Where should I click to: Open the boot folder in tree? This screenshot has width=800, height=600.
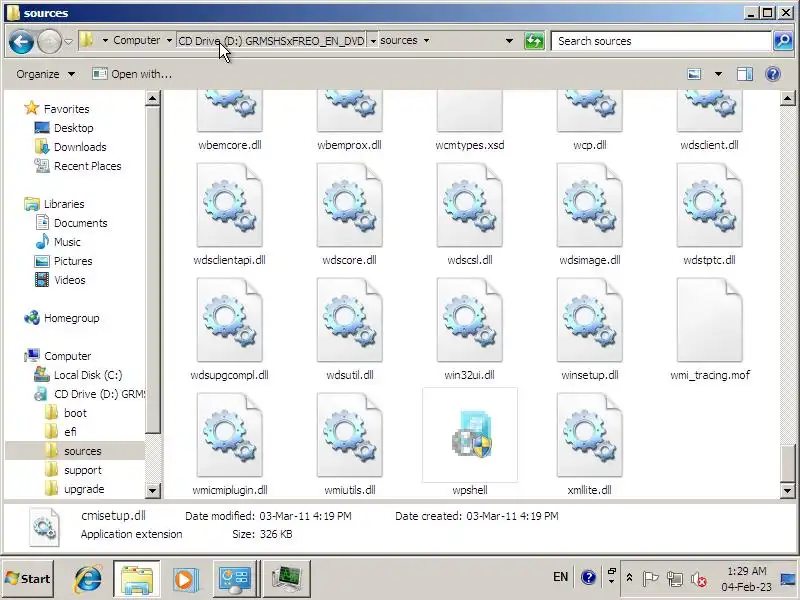coord(75,413)
